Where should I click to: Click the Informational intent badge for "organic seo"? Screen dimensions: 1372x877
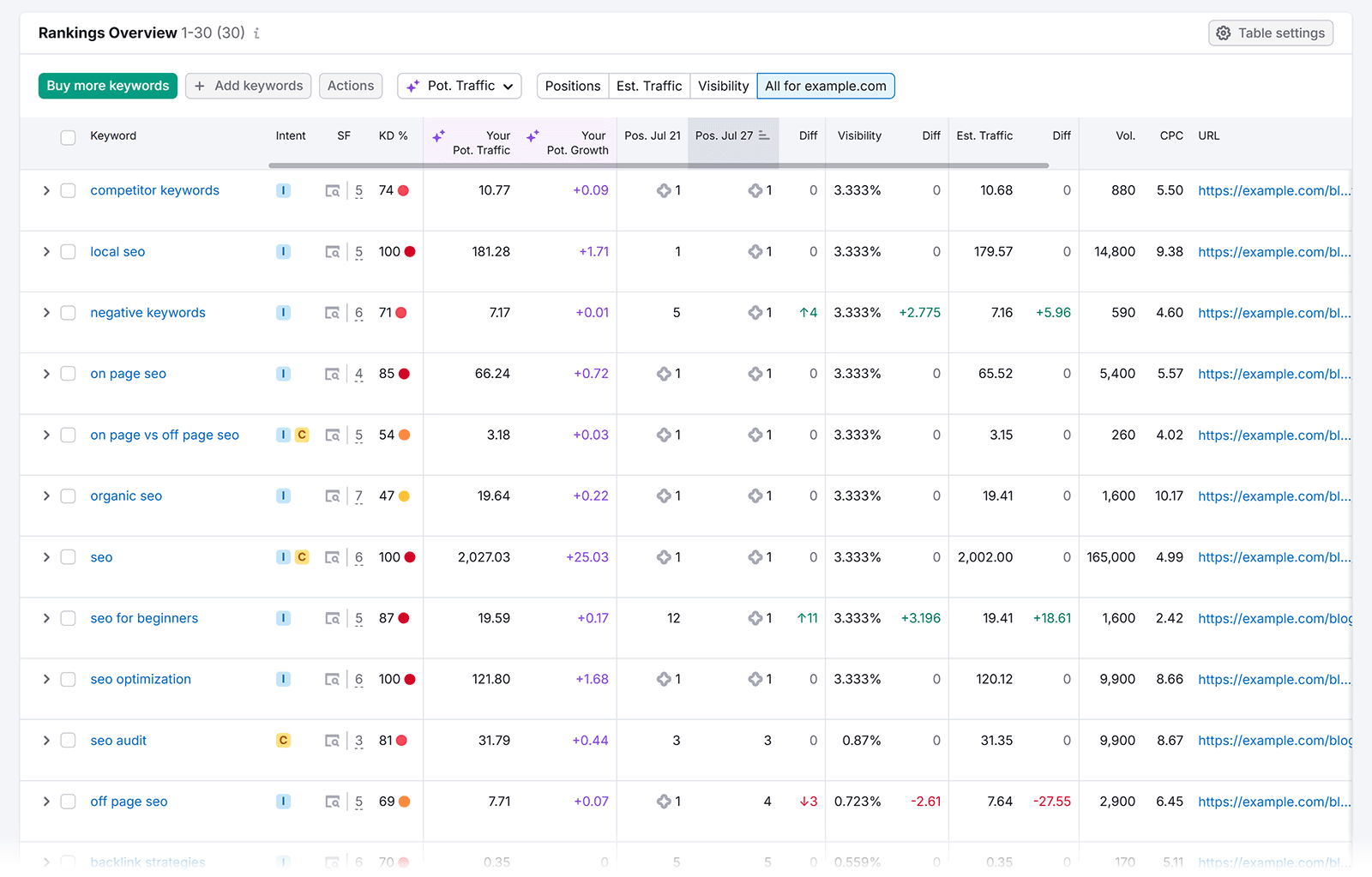[x=283, y=496]
